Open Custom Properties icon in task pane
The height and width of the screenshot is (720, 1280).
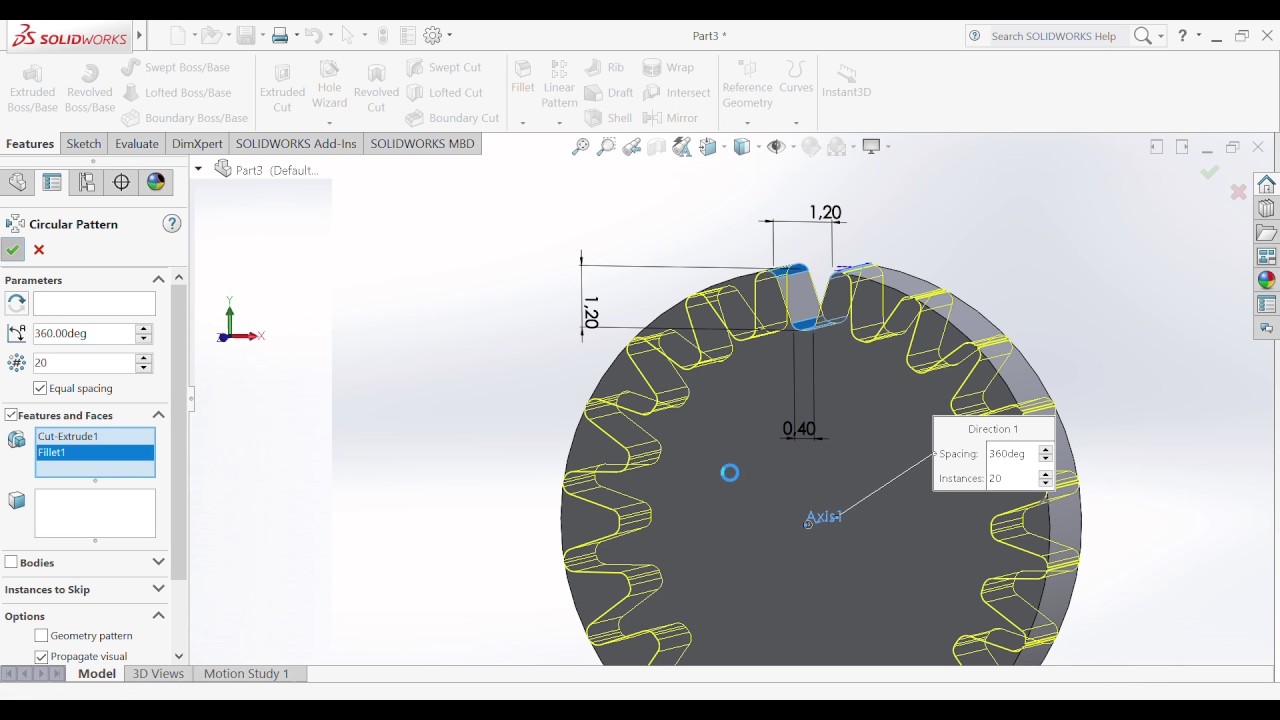[x=1267, y=305]
